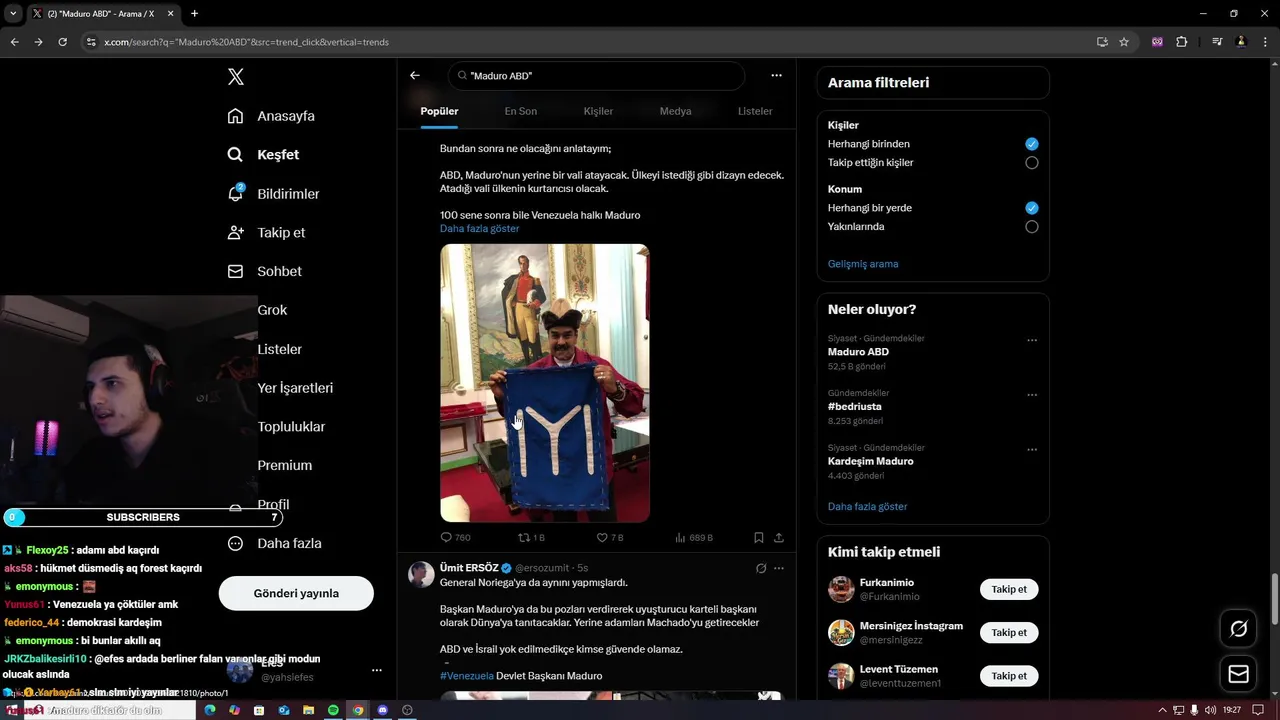1280x720 pixels.
Task: Open Gelişmiş arama link
Action: coord(863,264)
